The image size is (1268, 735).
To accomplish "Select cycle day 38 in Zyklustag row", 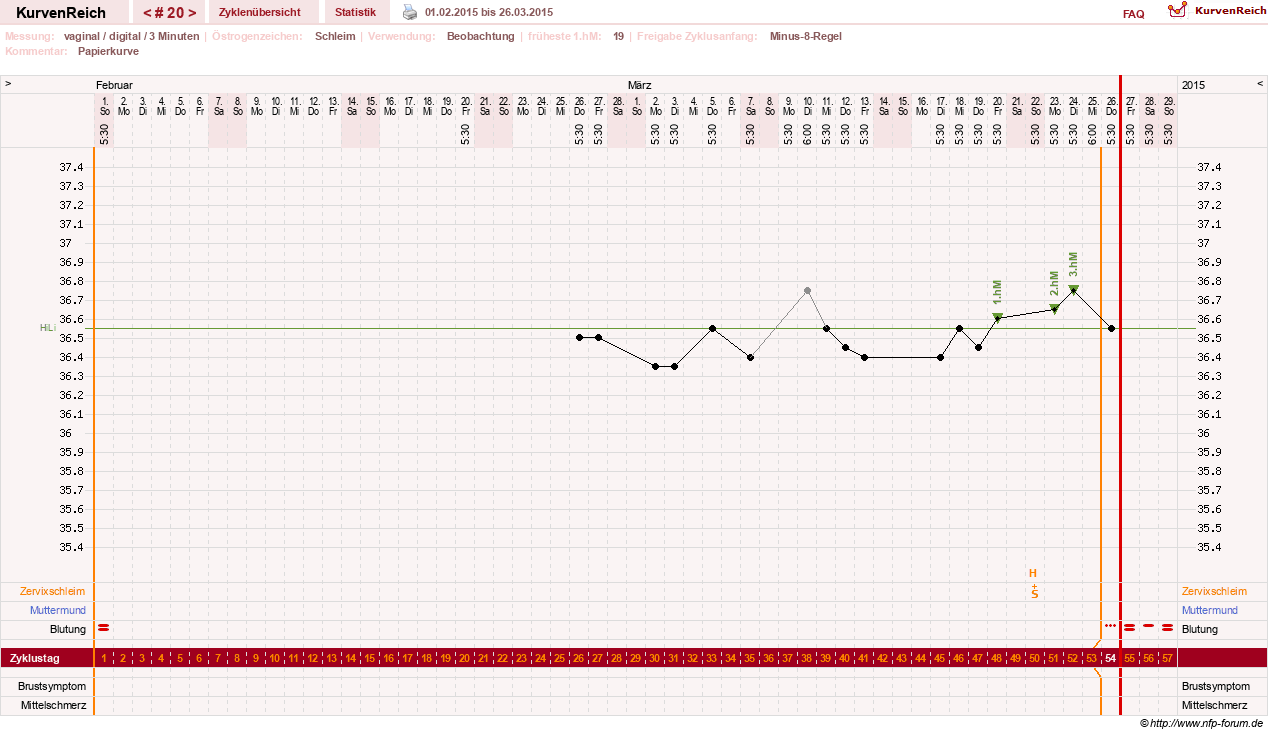I will pyautogui.click(x=807, y=658).
